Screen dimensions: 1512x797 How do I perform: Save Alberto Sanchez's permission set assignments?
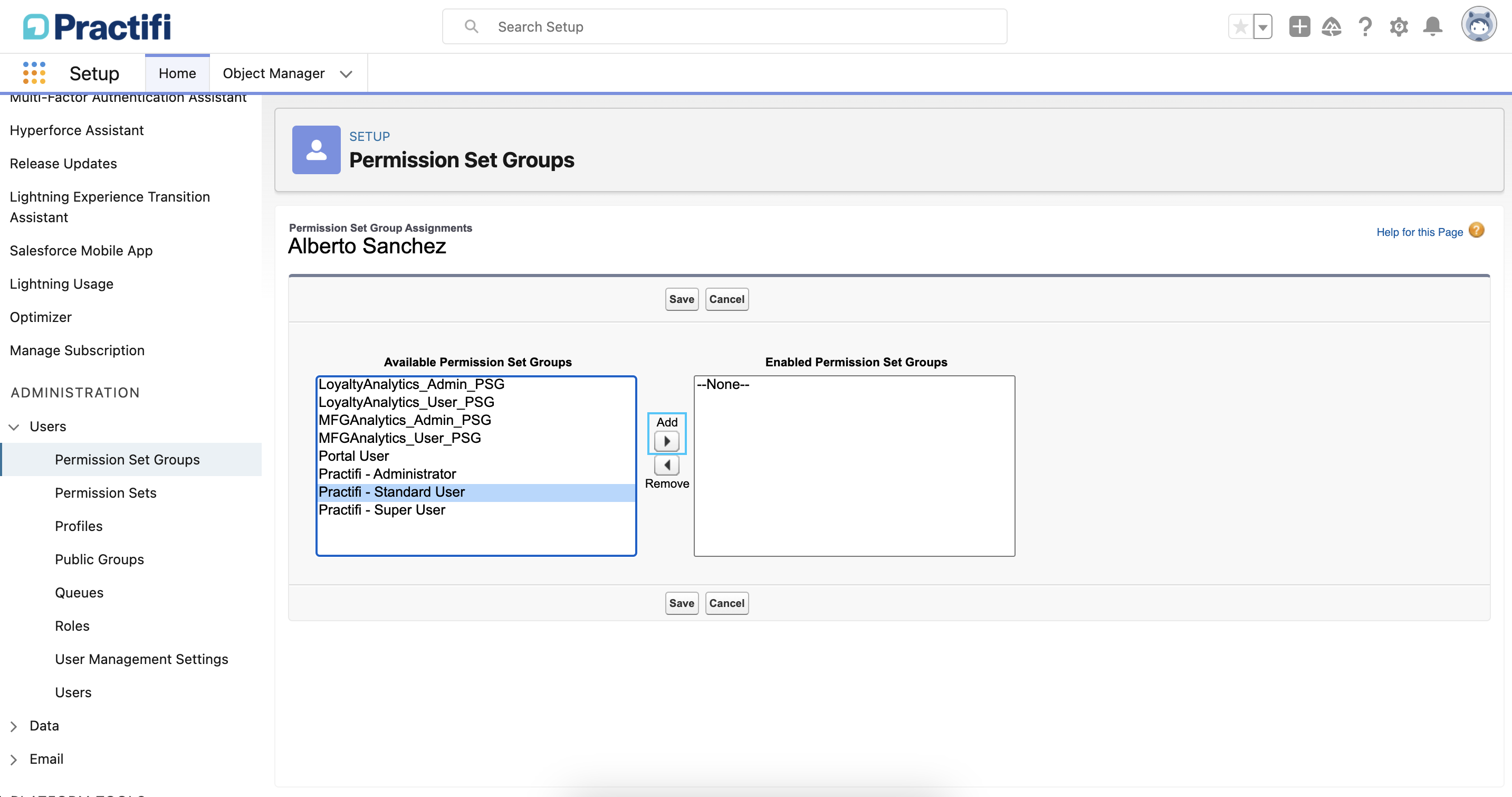[681, 299]
